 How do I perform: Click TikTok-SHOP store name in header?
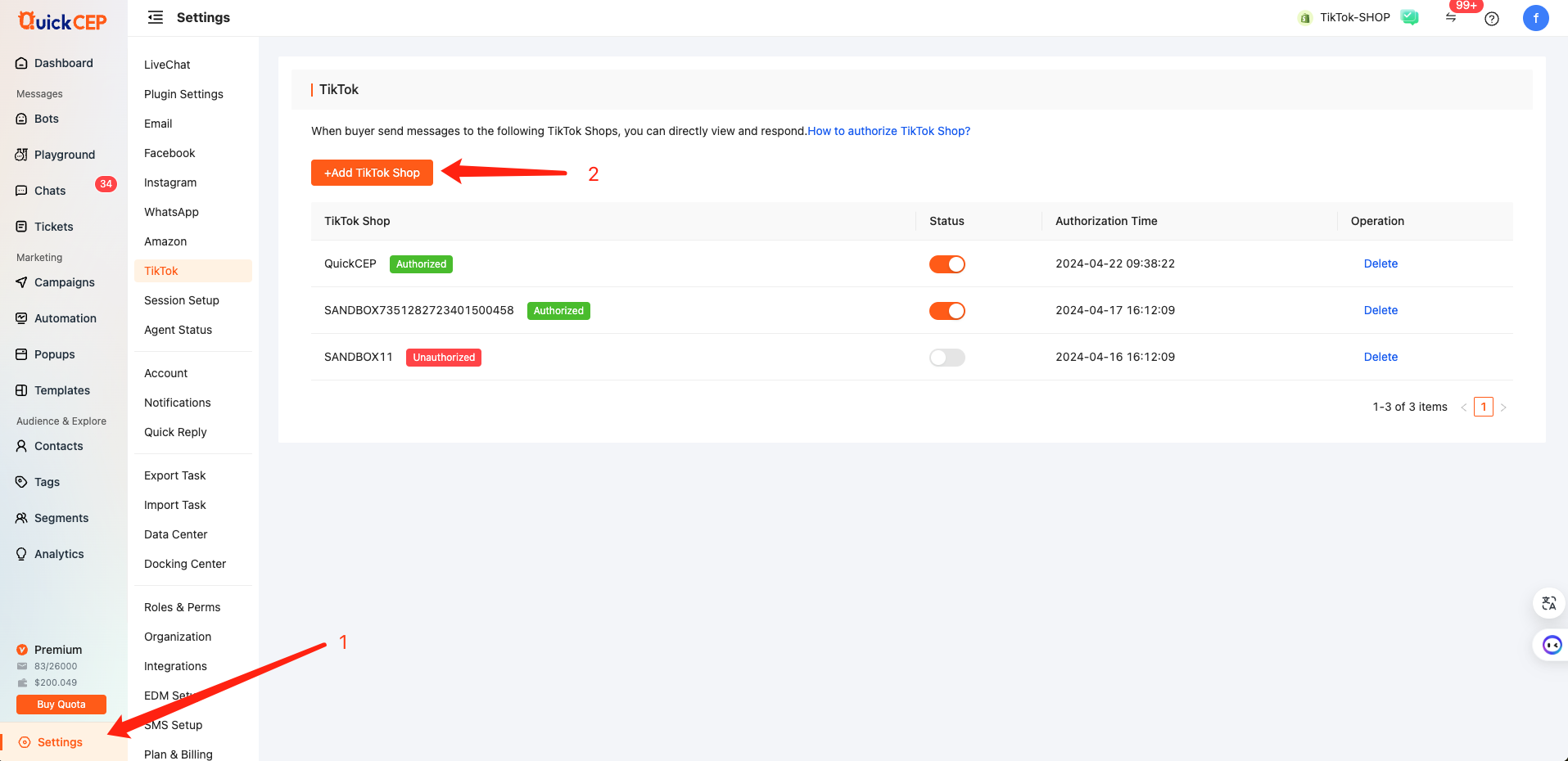point(1354,17)
